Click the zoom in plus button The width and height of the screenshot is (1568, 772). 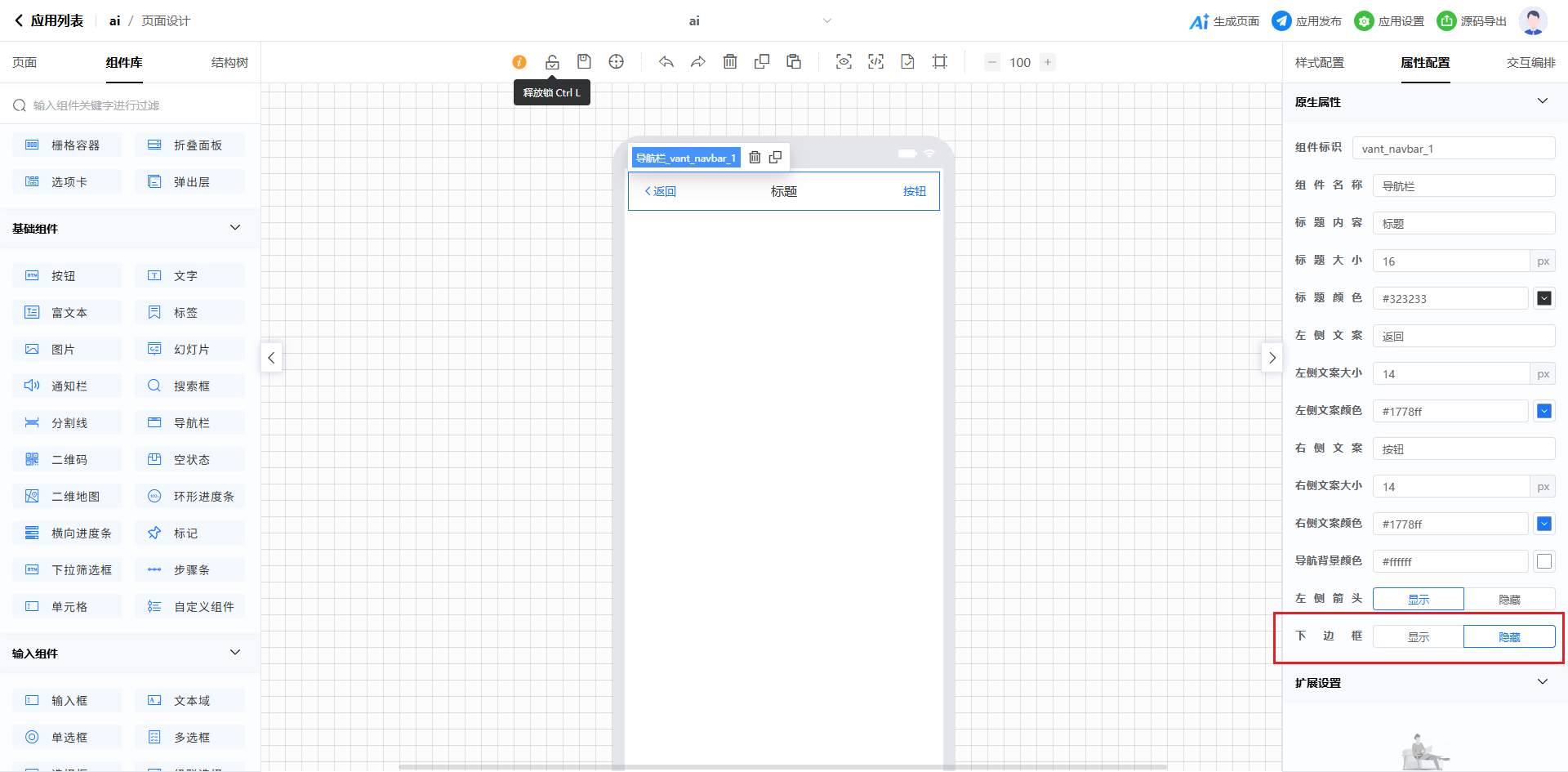point(1048,62)
